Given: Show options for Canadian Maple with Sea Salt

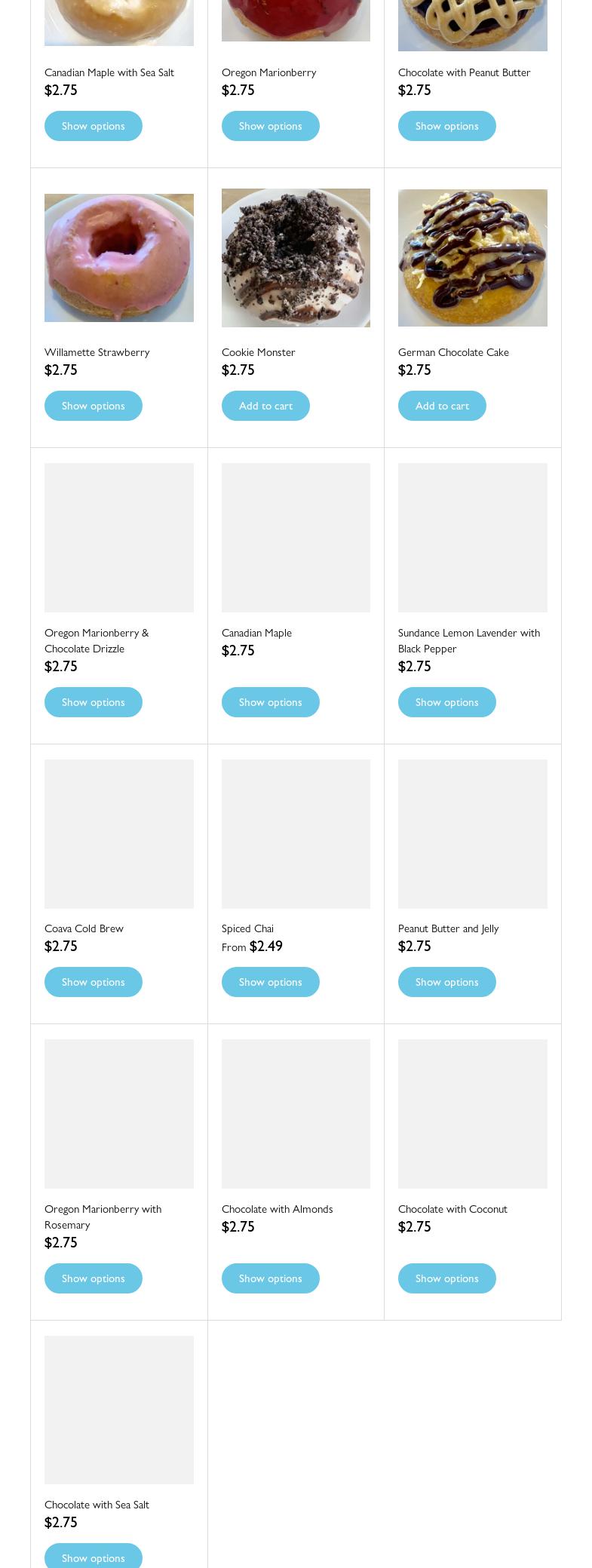Looking at the screenshot, I should tap(93, 126).
